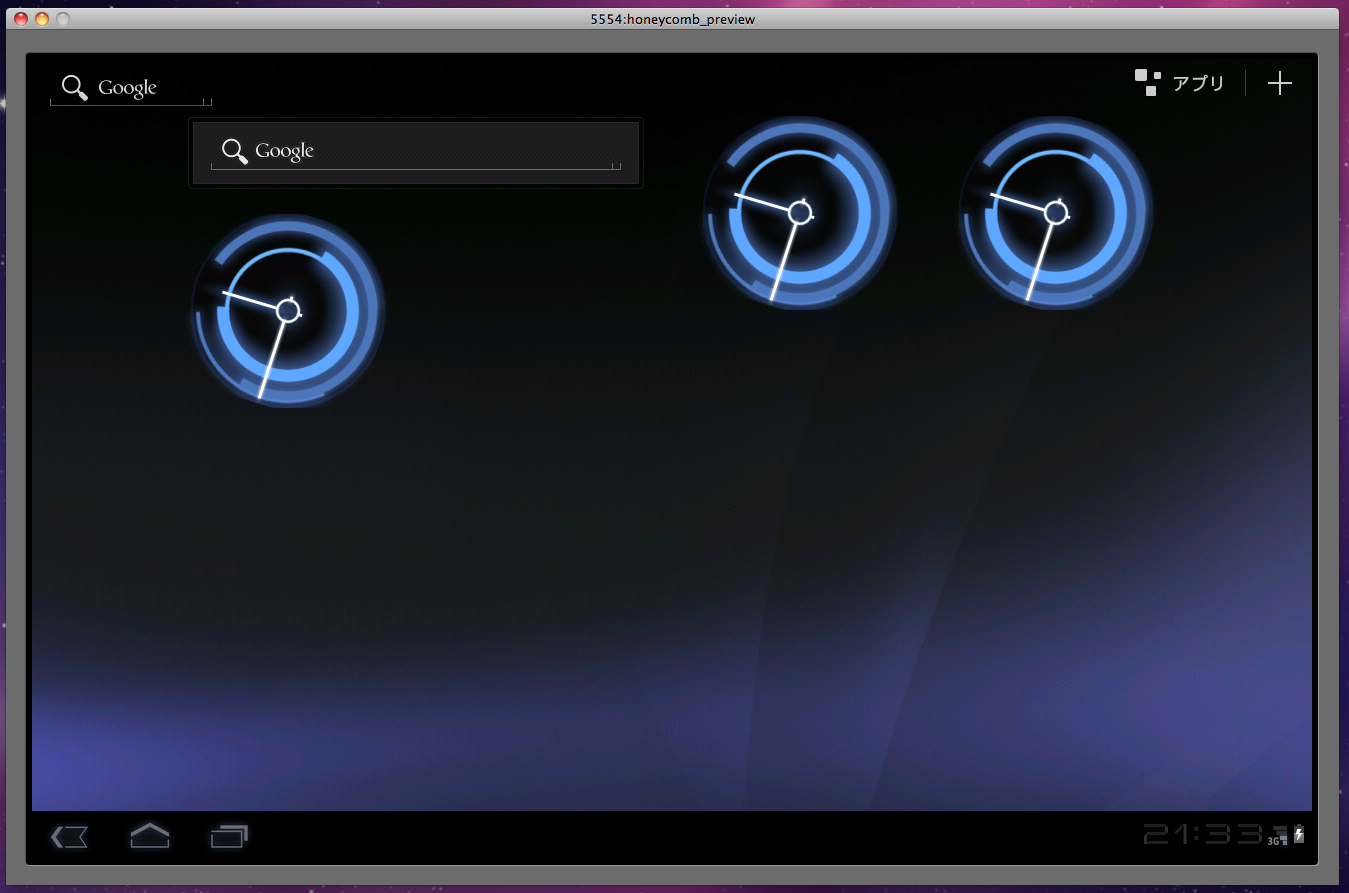Click the emulator window title bar
Viewport: 1349px width, 893px height.
(674, 18)
